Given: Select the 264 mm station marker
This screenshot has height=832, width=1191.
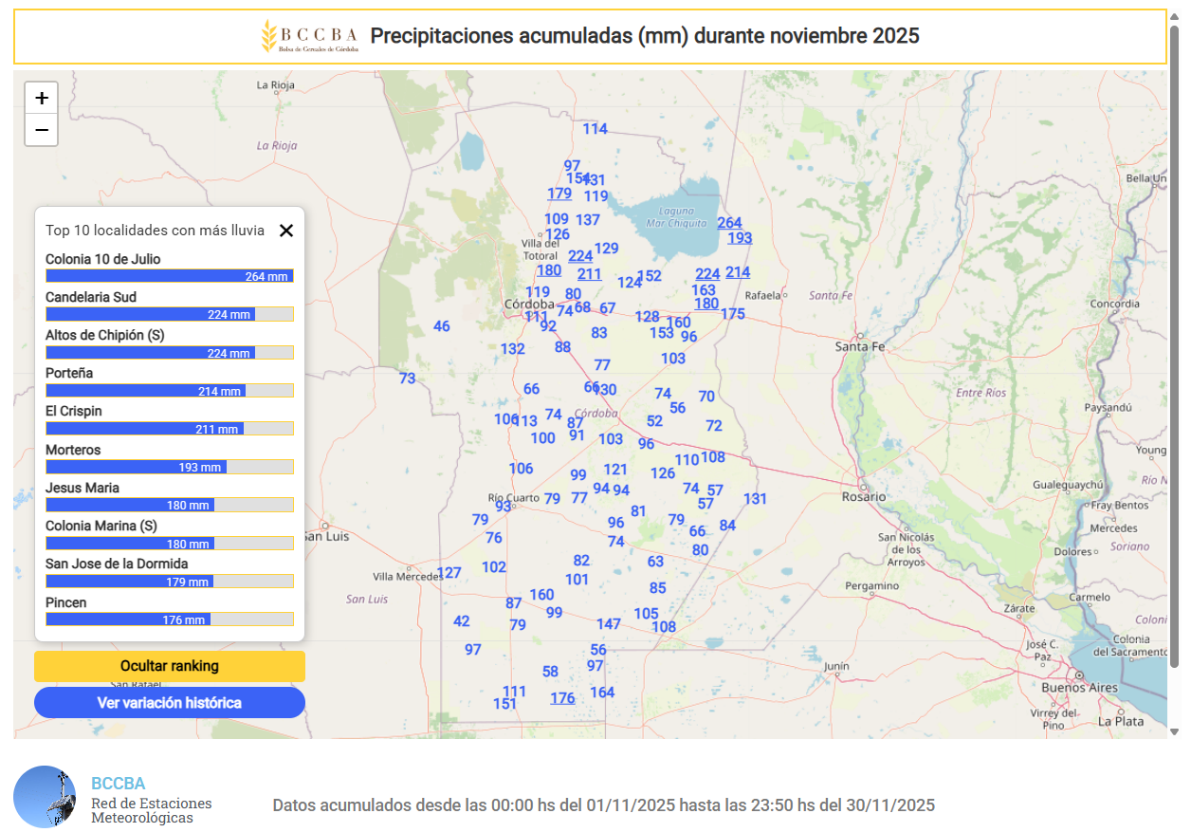Looking at the screenshot, I should [729, 223].
